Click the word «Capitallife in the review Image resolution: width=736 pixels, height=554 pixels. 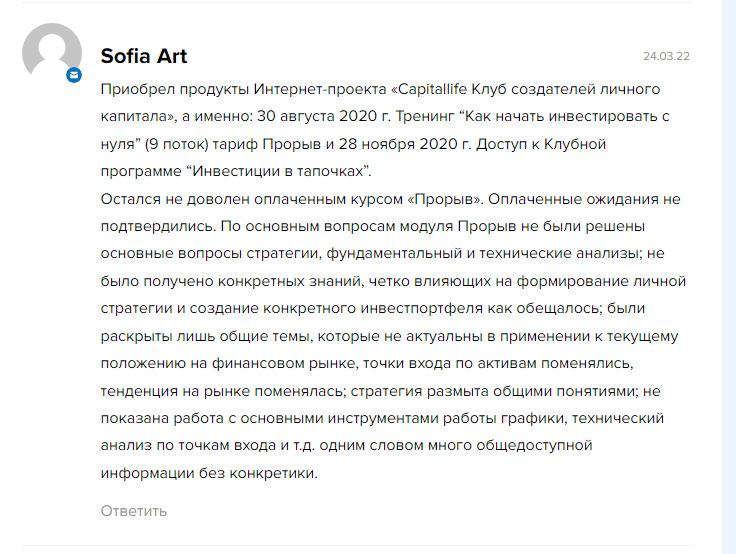pos(429,89)
